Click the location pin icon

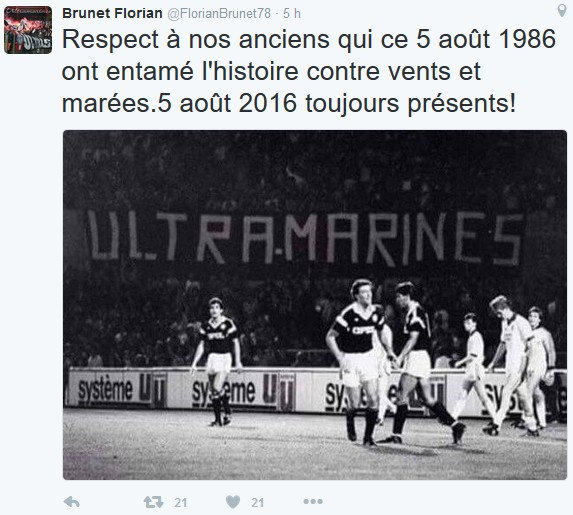[562, 11]
